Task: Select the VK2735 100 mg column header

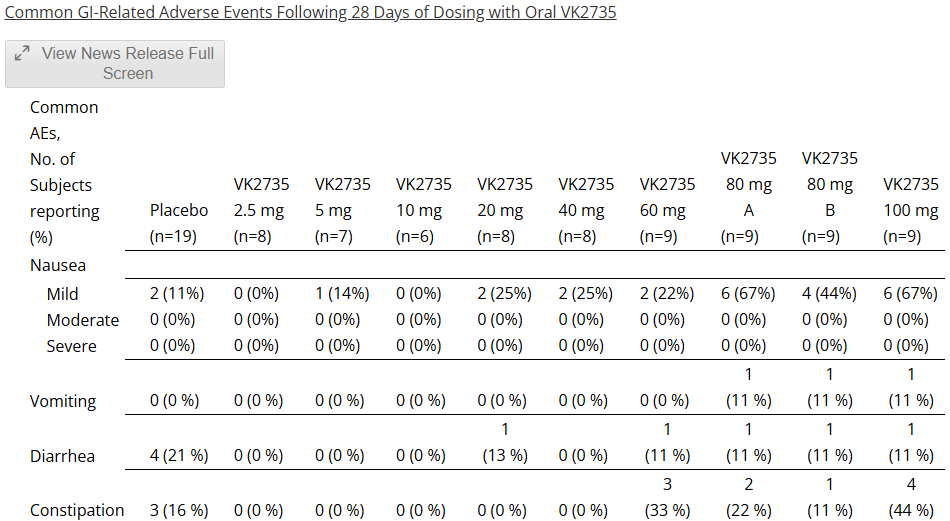Action: 910,210
